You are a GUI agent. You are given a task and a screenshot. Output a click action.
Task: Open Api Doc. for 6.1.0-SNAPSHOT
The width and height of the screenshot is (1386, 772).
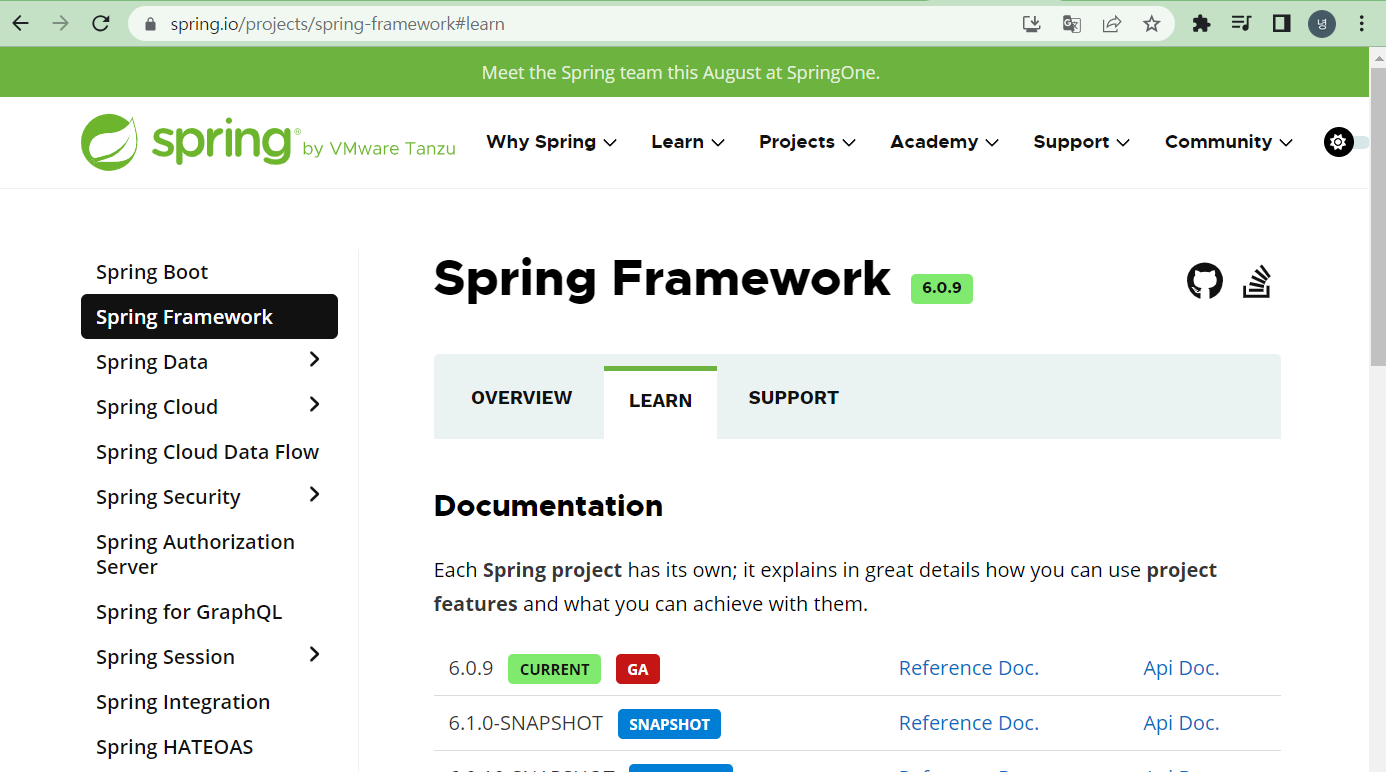[1181, 723]
